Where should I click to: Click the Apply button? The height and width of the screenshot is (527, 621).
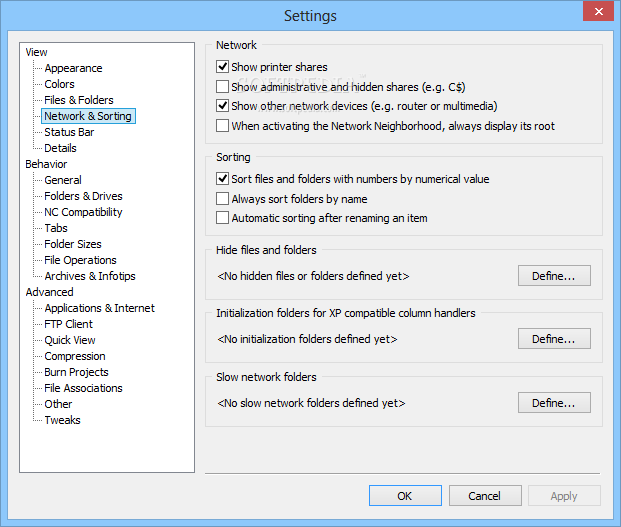click(x=564, y=496)
